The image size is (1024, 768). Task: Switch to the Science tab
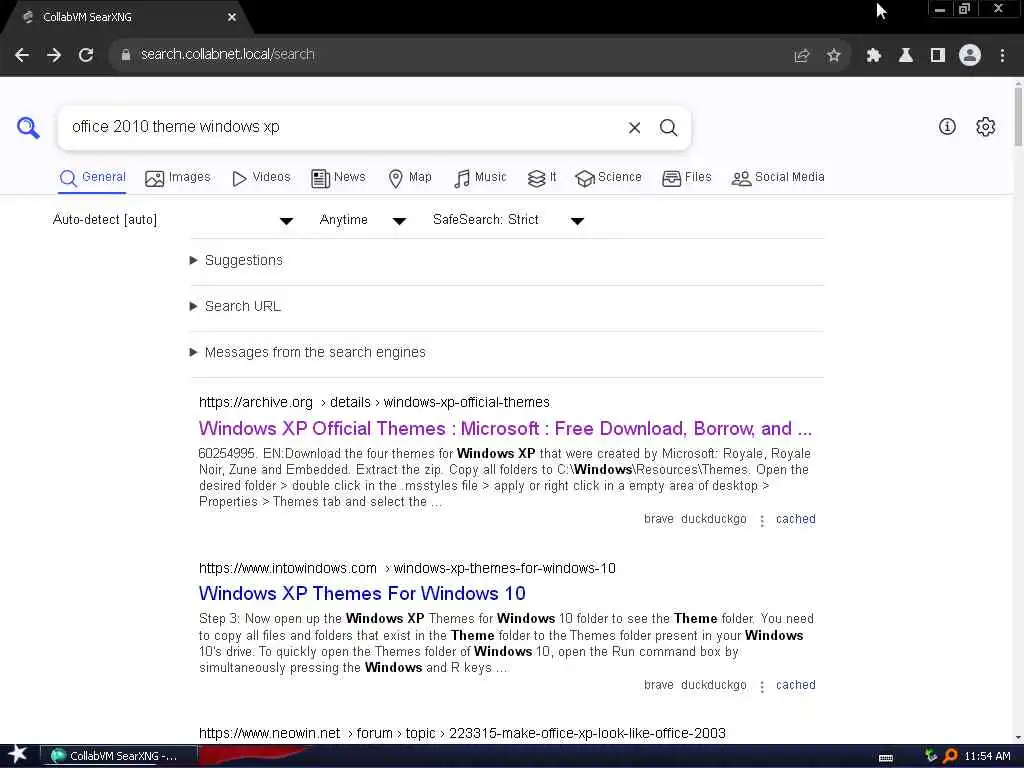(x=608, y=178)
